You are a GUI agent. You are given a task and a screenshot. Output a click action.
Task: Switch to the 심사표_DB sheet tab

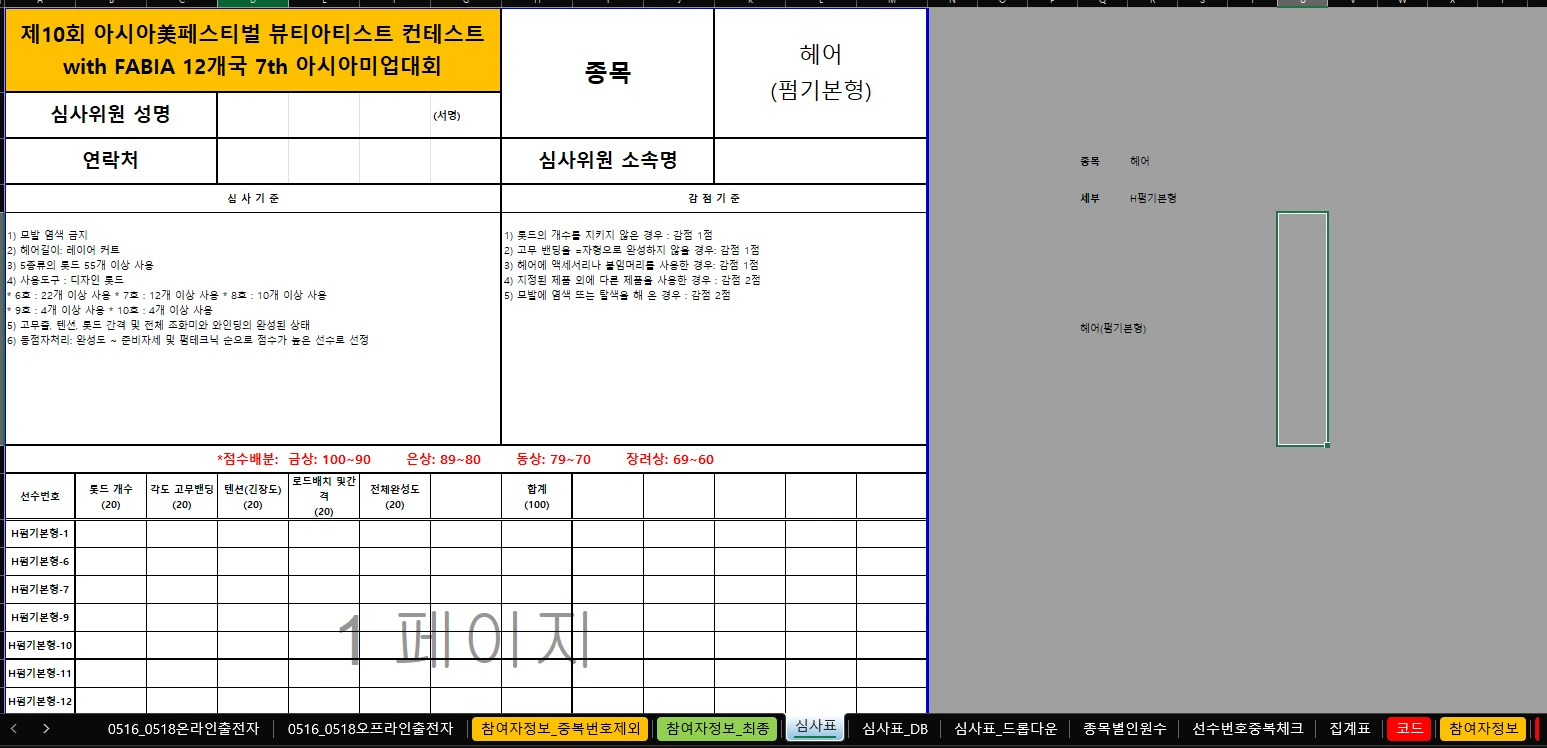click(x=893, y=729)
